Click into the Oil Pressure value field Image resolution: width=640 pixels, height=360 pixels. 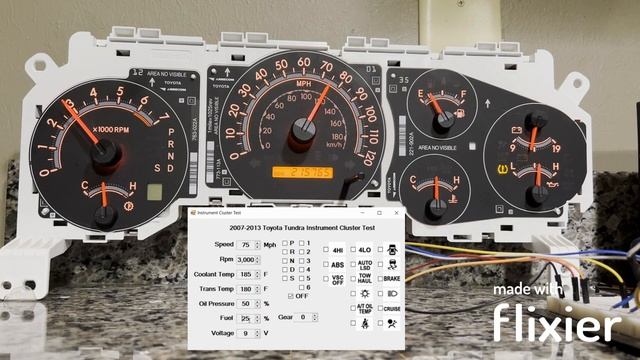point(245,304)
